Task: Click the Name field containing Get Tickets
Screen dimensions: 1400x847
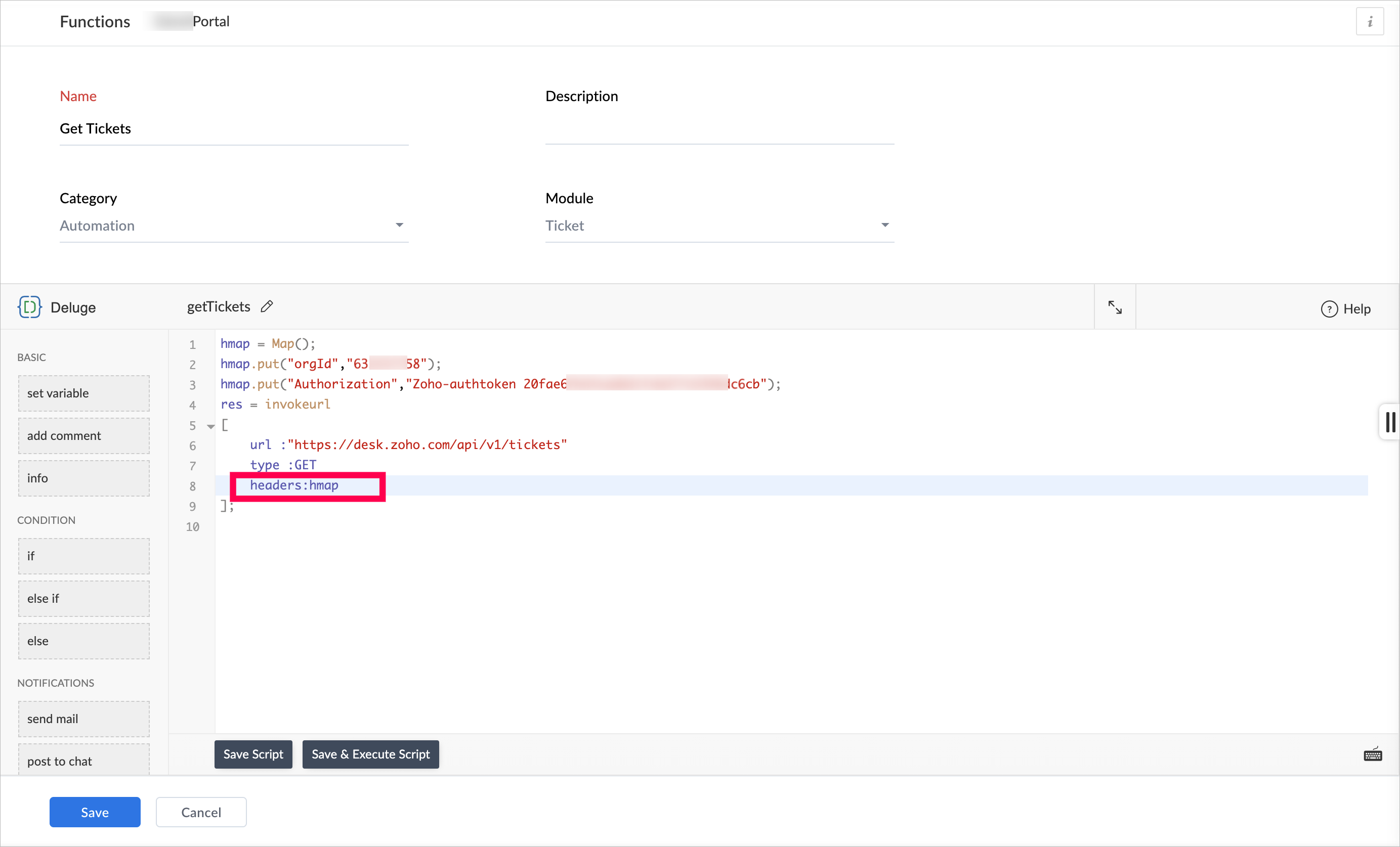Action: click(234, 129)
